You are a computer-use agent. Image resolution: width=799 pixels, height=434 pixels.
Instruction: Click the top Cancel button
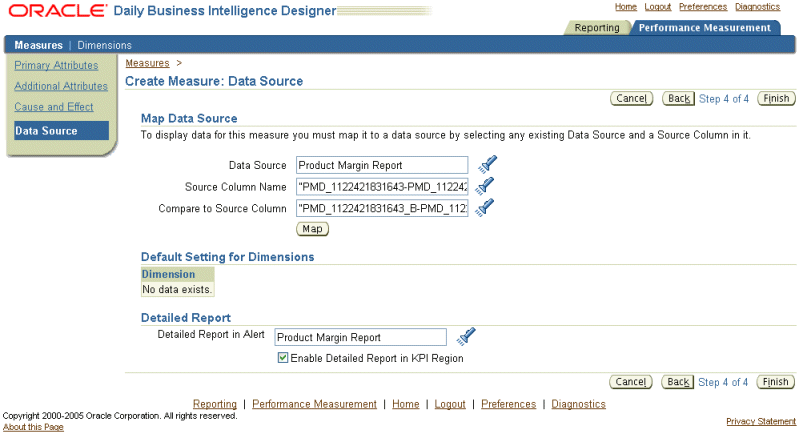tap(631, 98)
